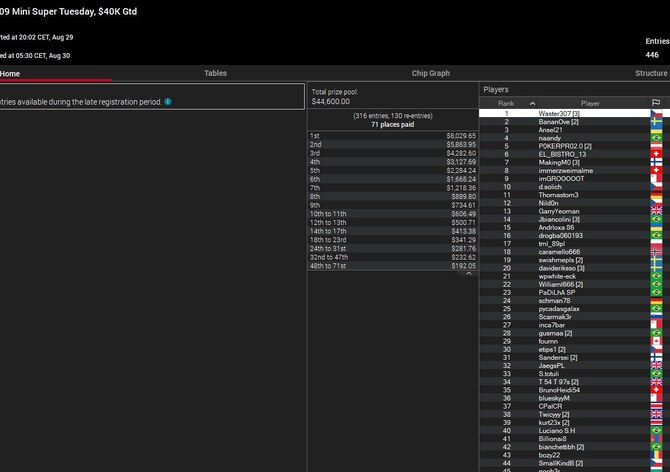Screen dimensions: 670x472
Task: Select player SmallKindB [2]
Action: pos(561,463)
